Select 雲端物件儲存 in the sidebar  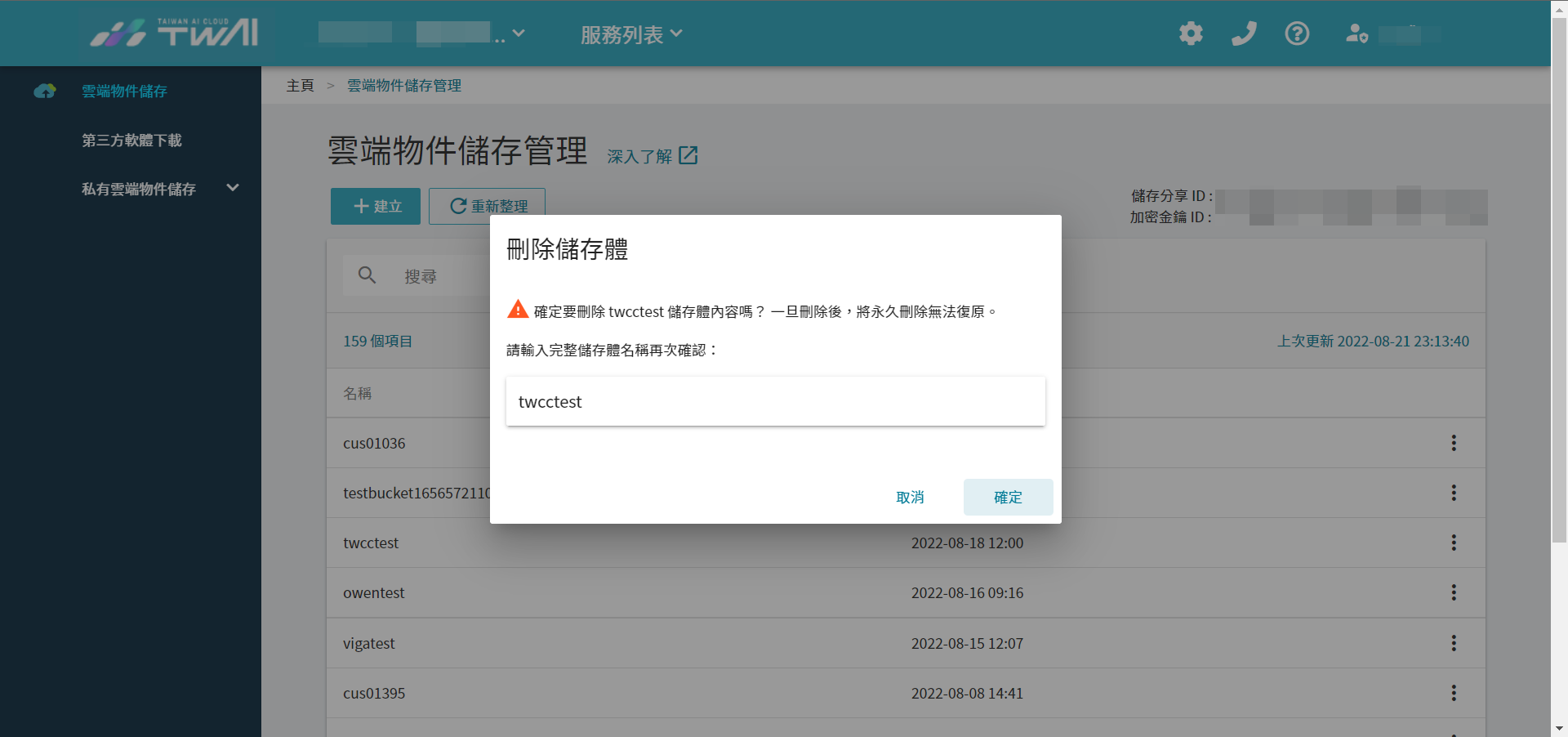pos(124,91)
